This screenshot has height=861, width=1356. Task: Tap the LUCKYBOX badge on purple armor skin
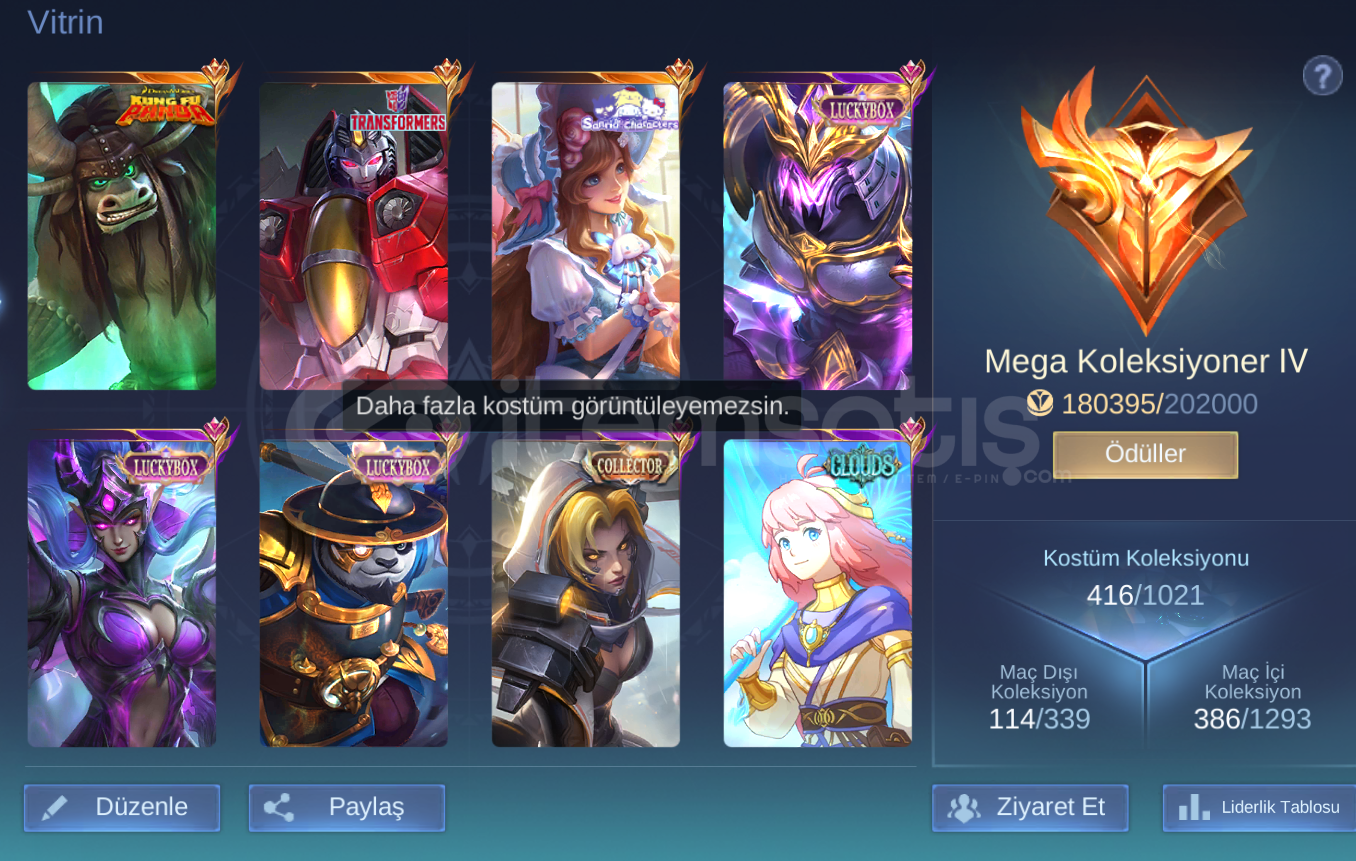coord(860,109)
